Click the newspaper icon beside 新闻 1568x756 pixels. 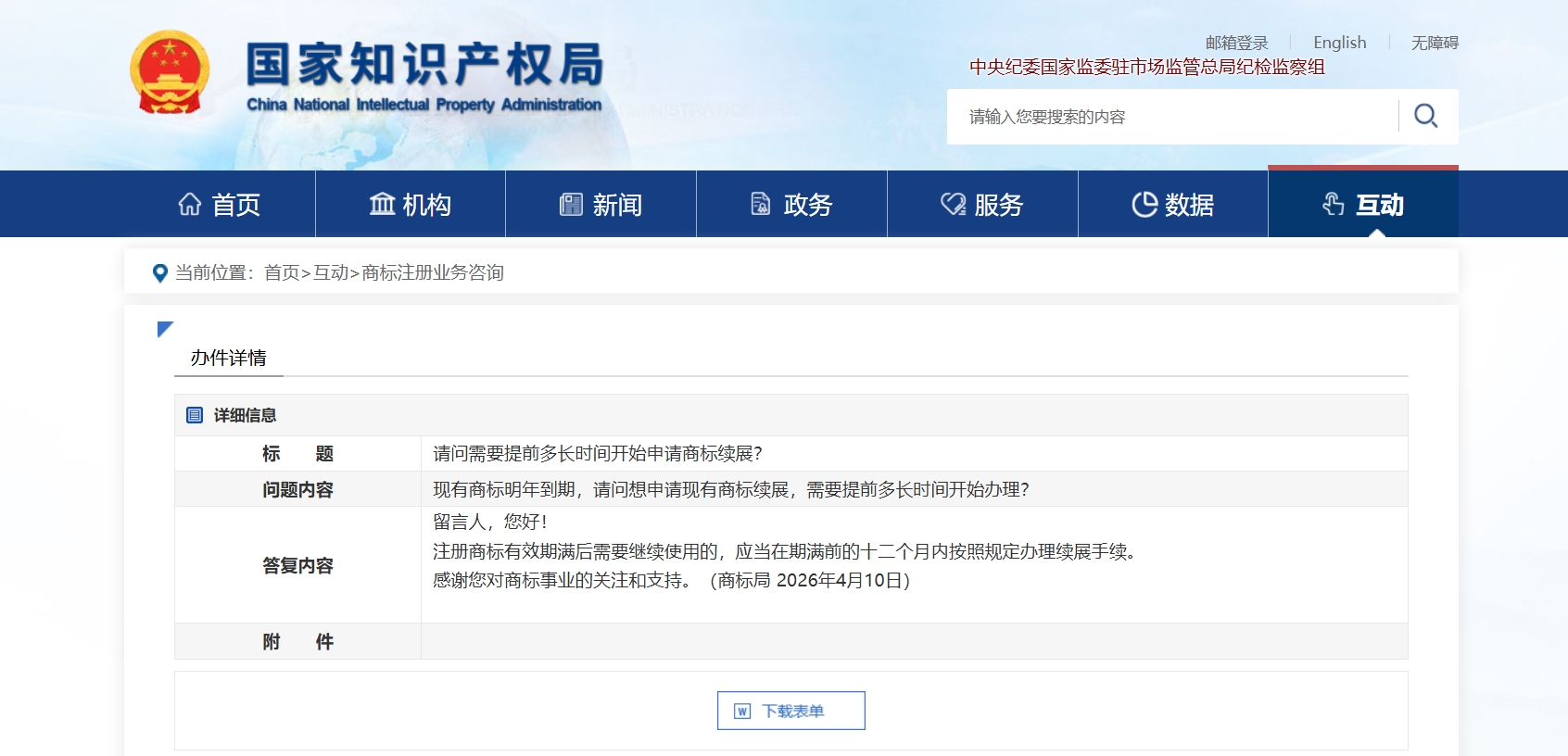click(x=571, y=205)
